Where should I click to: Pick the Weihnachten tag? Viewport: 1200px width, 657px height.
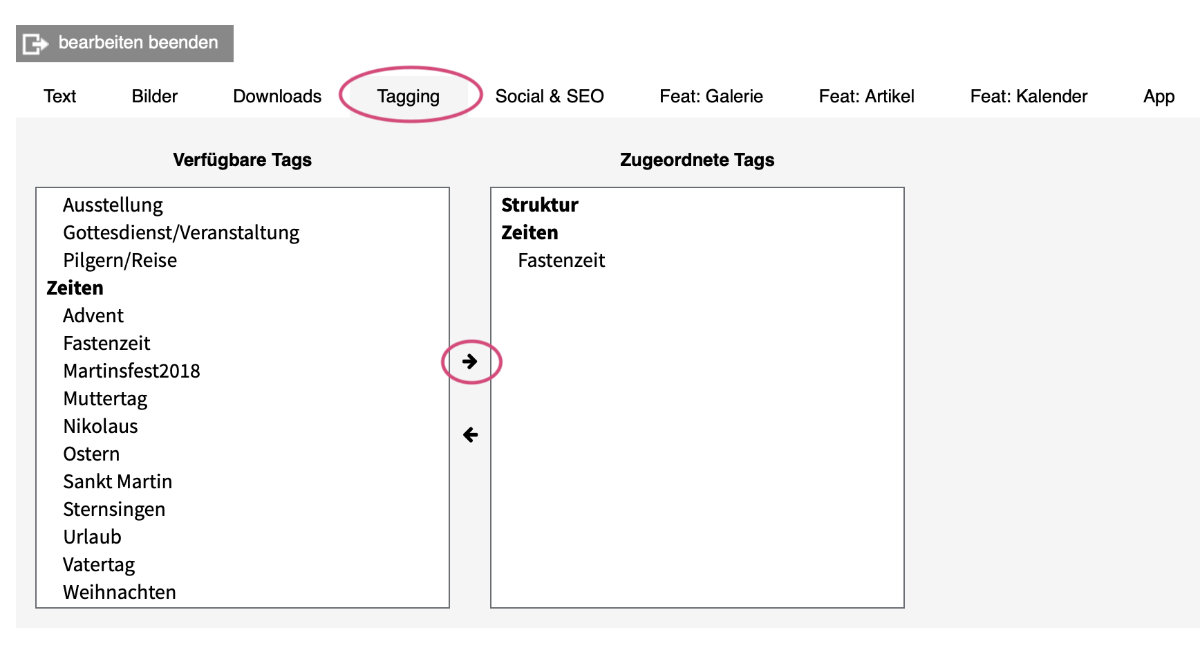[119, 592]
